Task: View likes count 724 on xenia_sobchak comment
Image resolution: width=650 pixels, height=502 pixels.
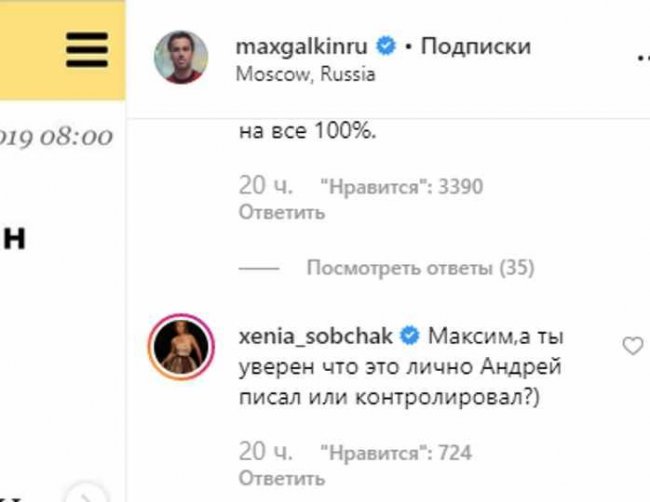Action: pyautogui.click(x=394, y=453)
